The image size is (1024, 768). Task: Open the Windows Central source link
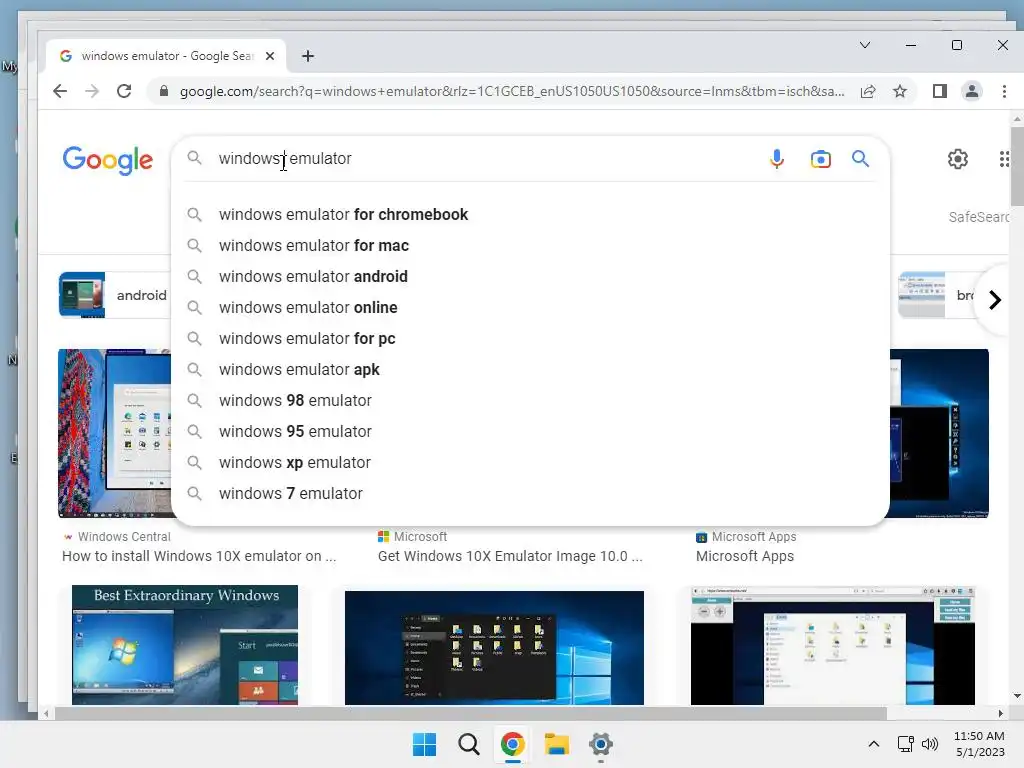coord(117,537)
